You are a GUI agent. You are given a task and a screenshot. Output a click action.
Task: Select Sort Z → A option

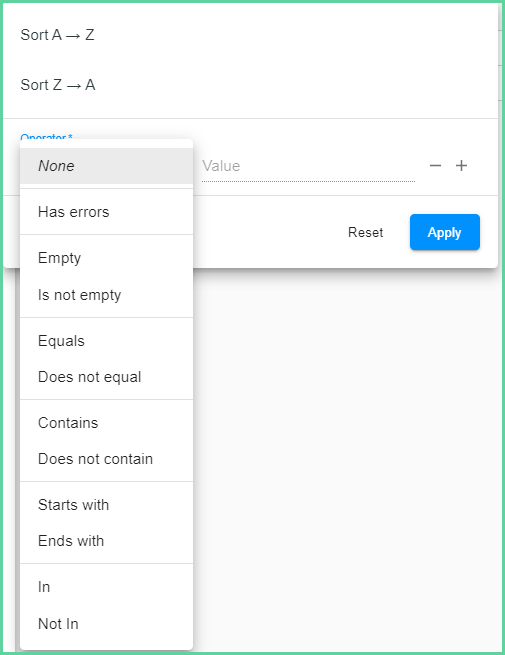[x=251, y=85]
